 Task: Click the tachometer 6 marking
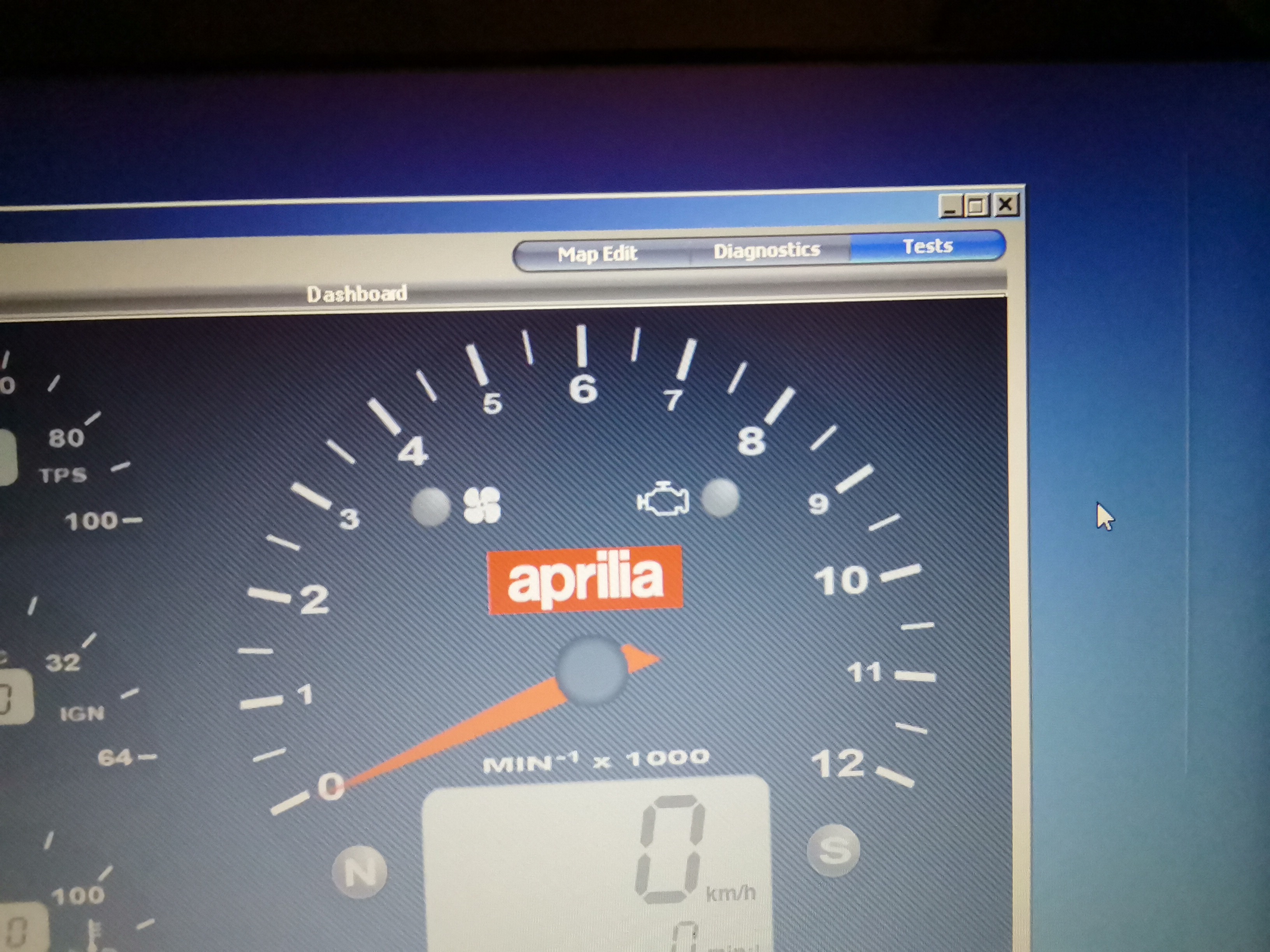tap(583, 389)
